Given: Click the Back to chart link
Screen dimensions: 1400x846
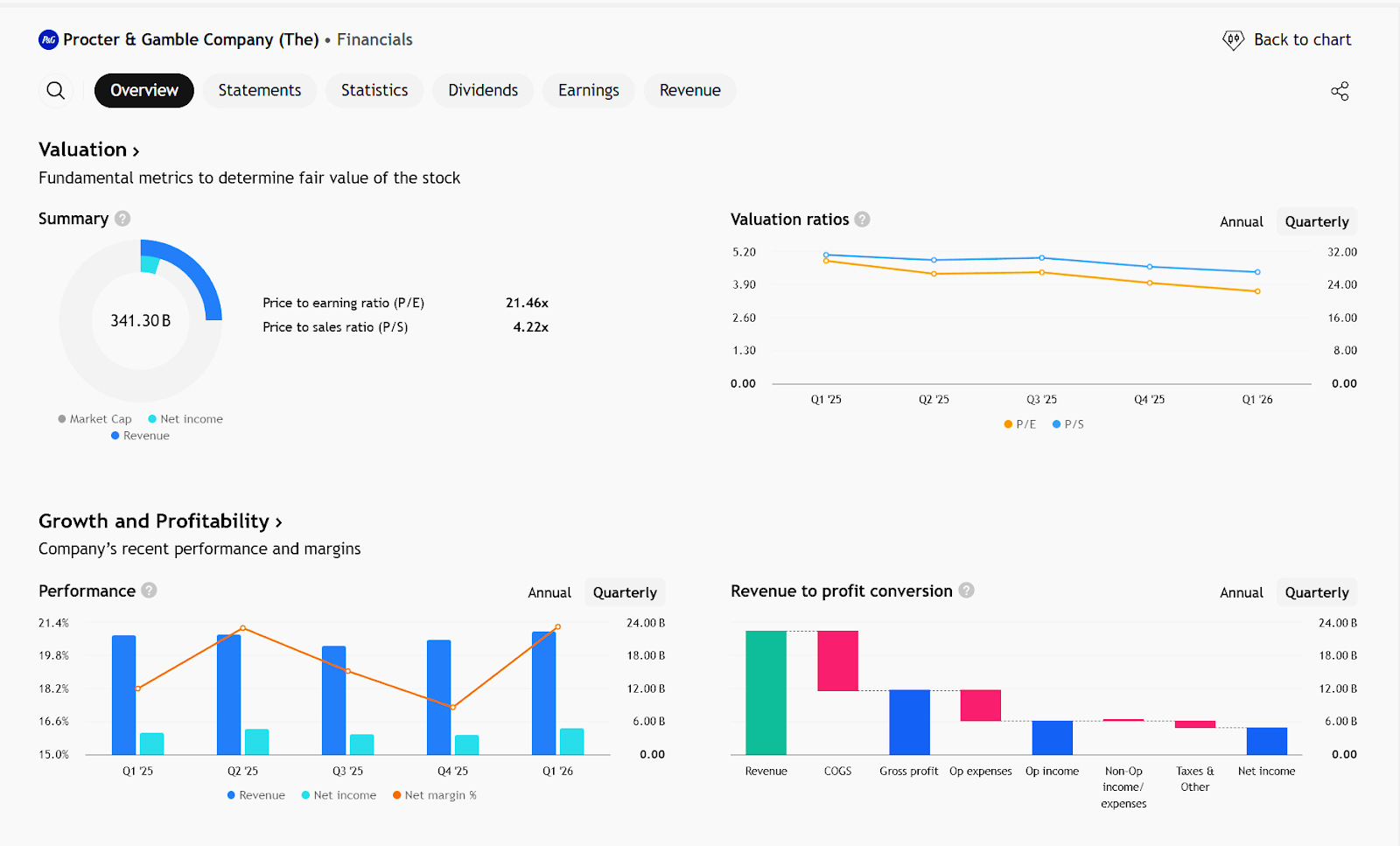Looking at the screenshot, I should pyautogui.click(x=1302, y=40).
